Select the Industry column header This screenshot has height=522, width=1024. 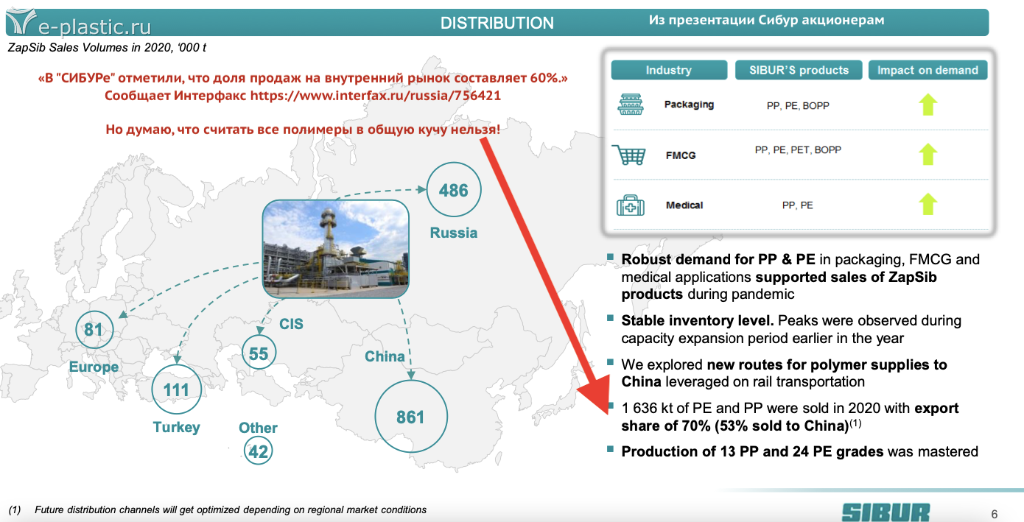[668, 70]
